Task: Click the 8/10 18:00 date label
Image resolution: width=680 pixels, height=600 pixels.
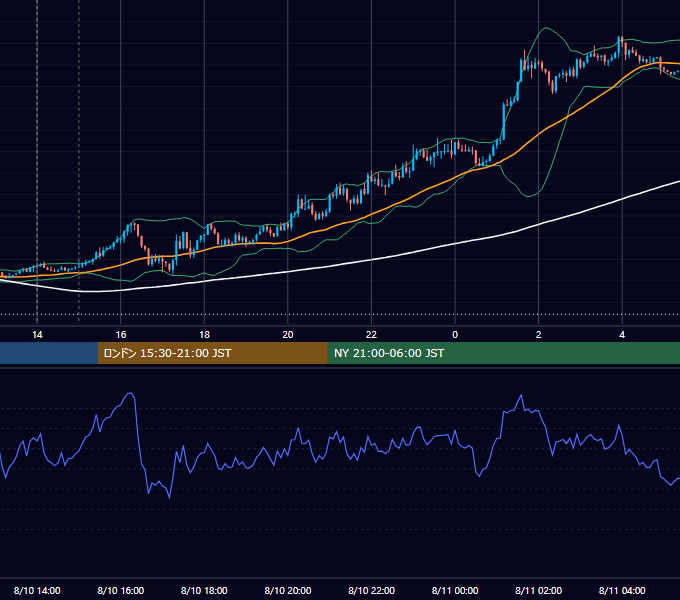Action: pyautogui.click(x=204, y=590)
